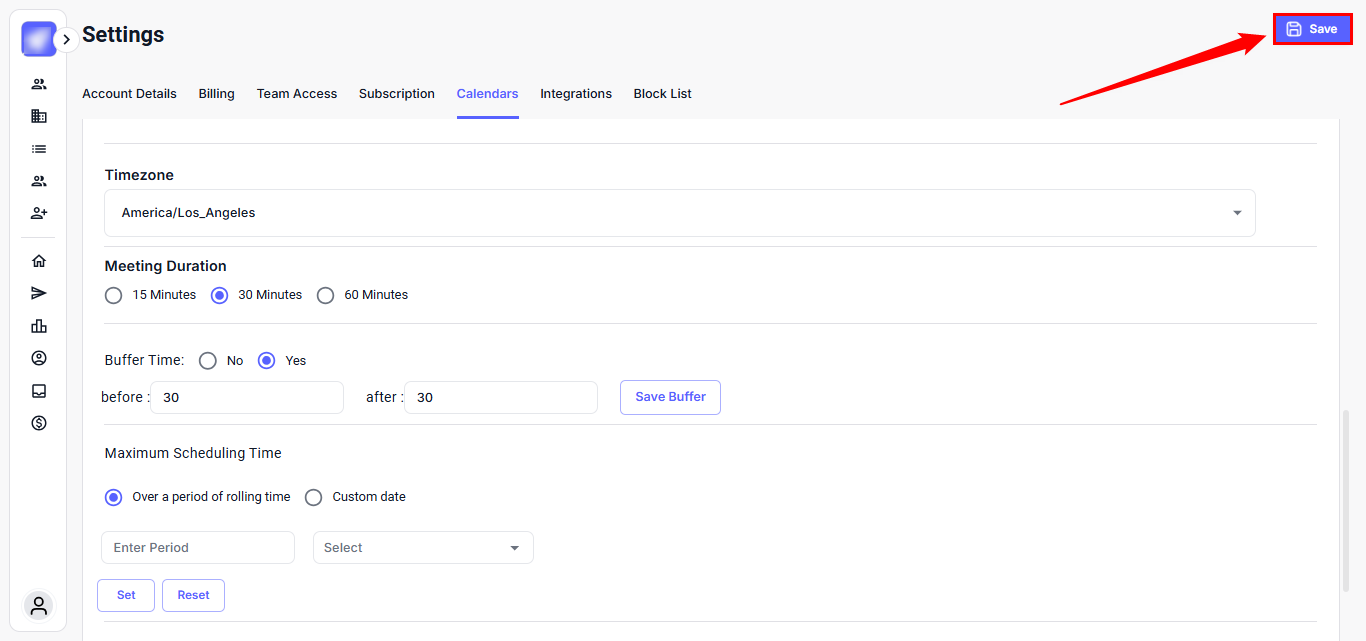Open the Timezone dropdown

click(679, 213)
